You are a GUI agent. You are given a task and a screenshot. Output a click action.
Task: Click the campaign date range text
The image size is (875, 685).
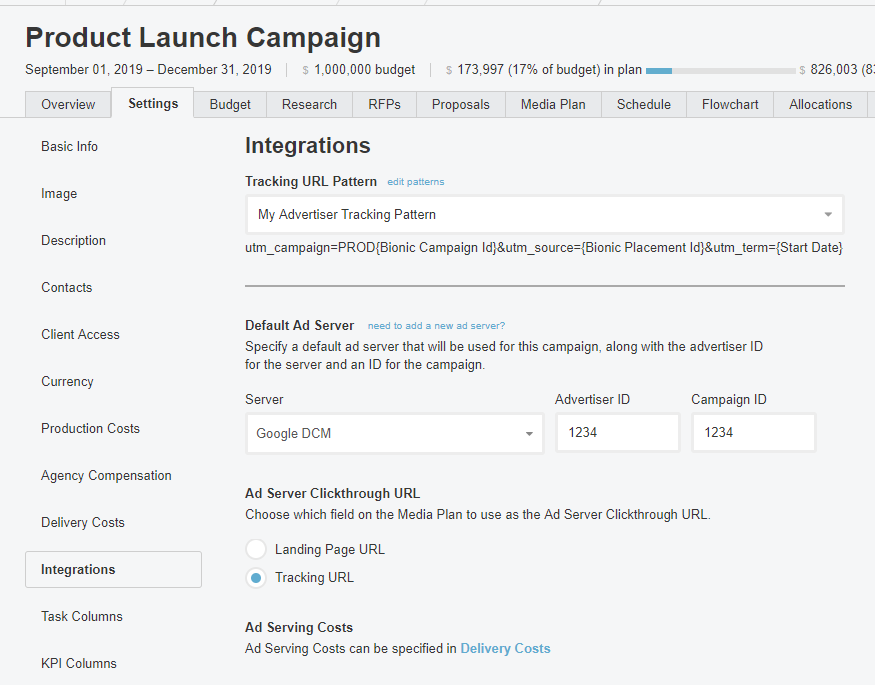(x=148, y=70)
